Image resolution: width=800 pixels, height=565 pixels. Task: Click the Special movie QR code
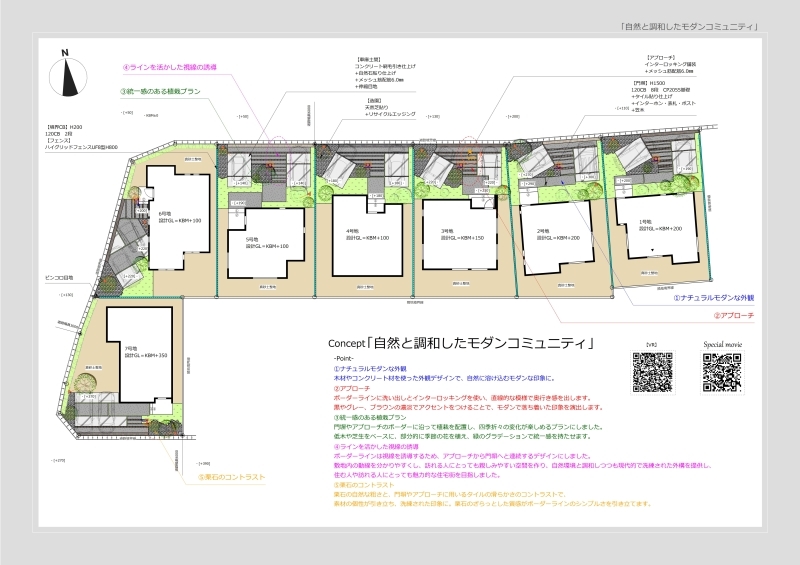tap(724, 373)
